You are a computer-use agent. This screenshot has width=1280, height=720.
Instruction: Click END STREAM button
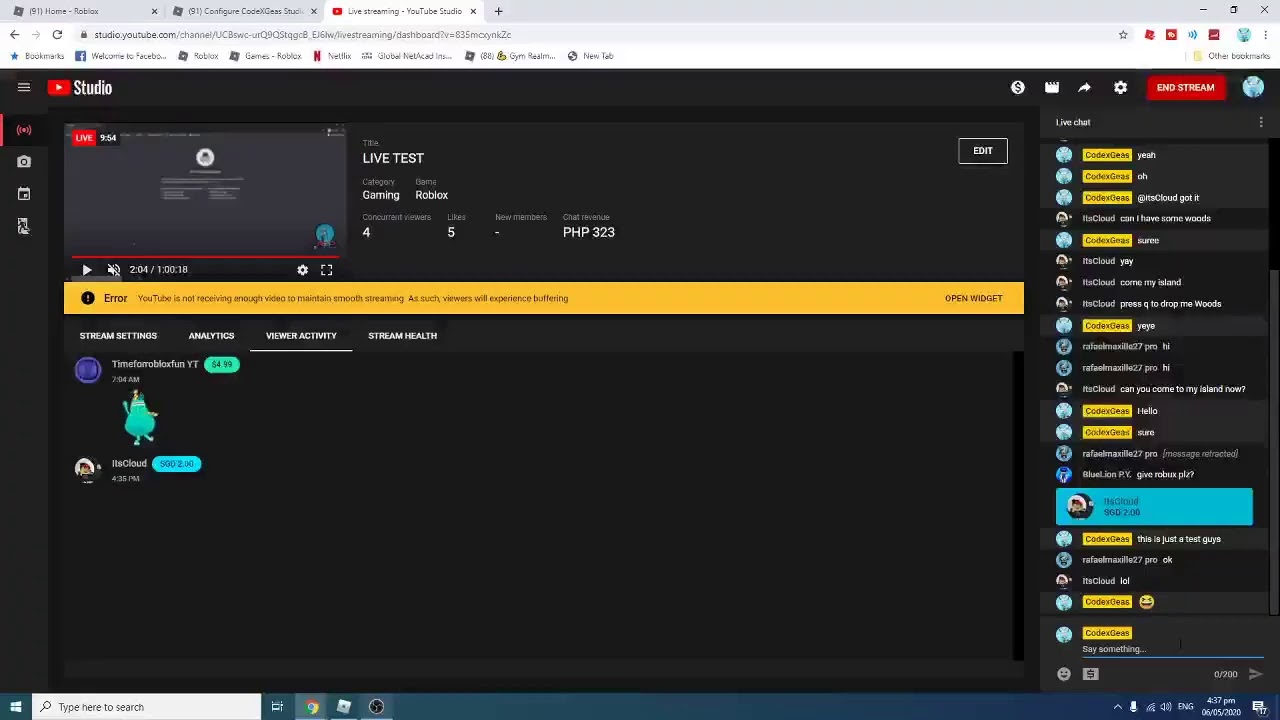(1185, 88)
